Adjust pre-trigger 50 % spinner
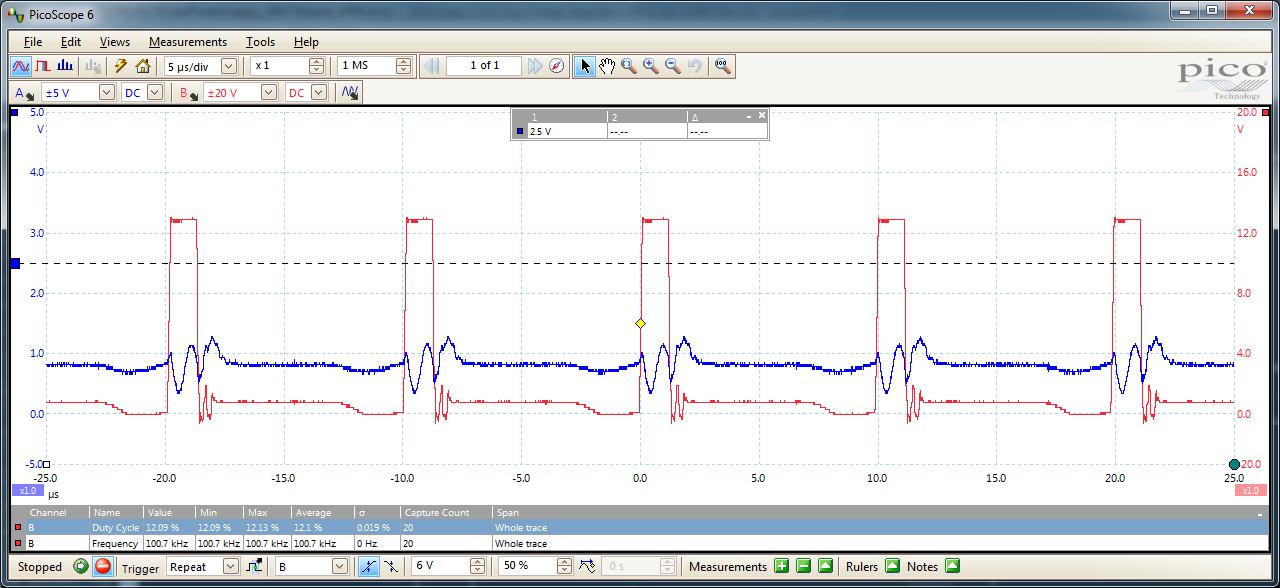 565,566
